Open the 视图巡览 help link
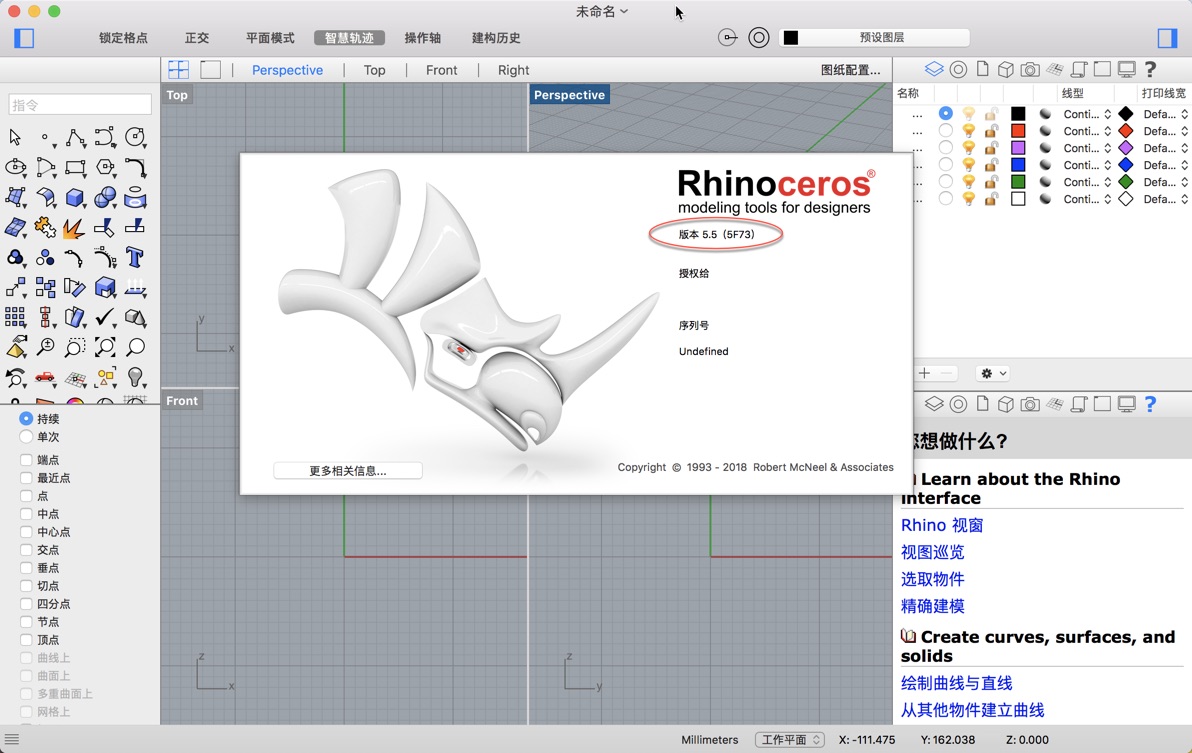Image resolution: width=1192 pixels, height=753 pixels. [x=932, y=552]
